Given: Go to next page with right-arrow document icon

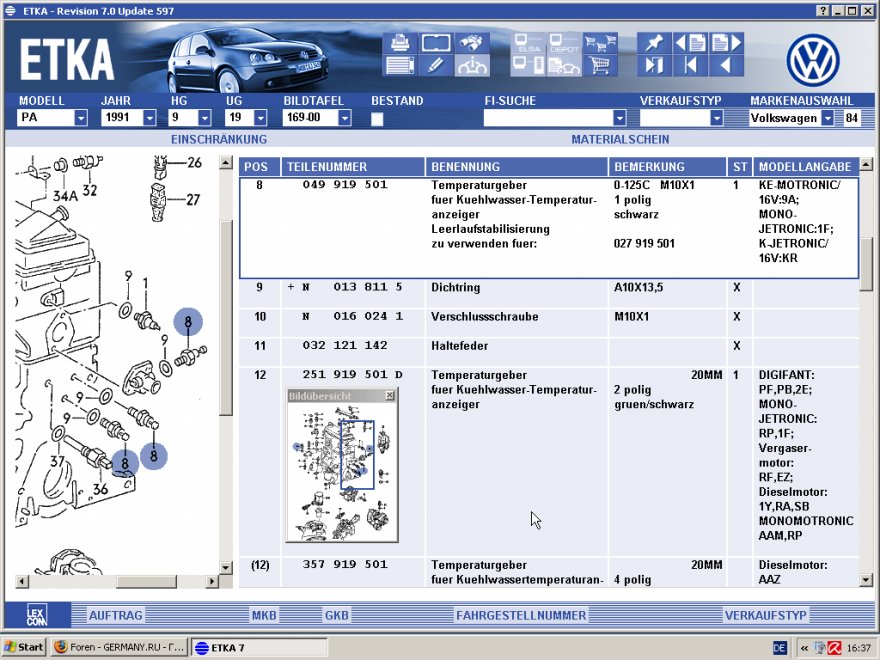Looking at the screenshot, I should 727,43.
